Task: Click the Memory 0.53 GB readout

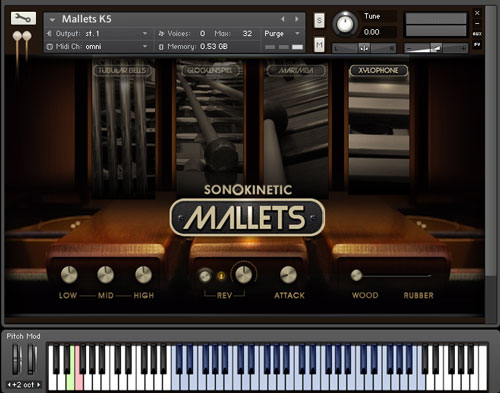Action: [x=214, y=46]
